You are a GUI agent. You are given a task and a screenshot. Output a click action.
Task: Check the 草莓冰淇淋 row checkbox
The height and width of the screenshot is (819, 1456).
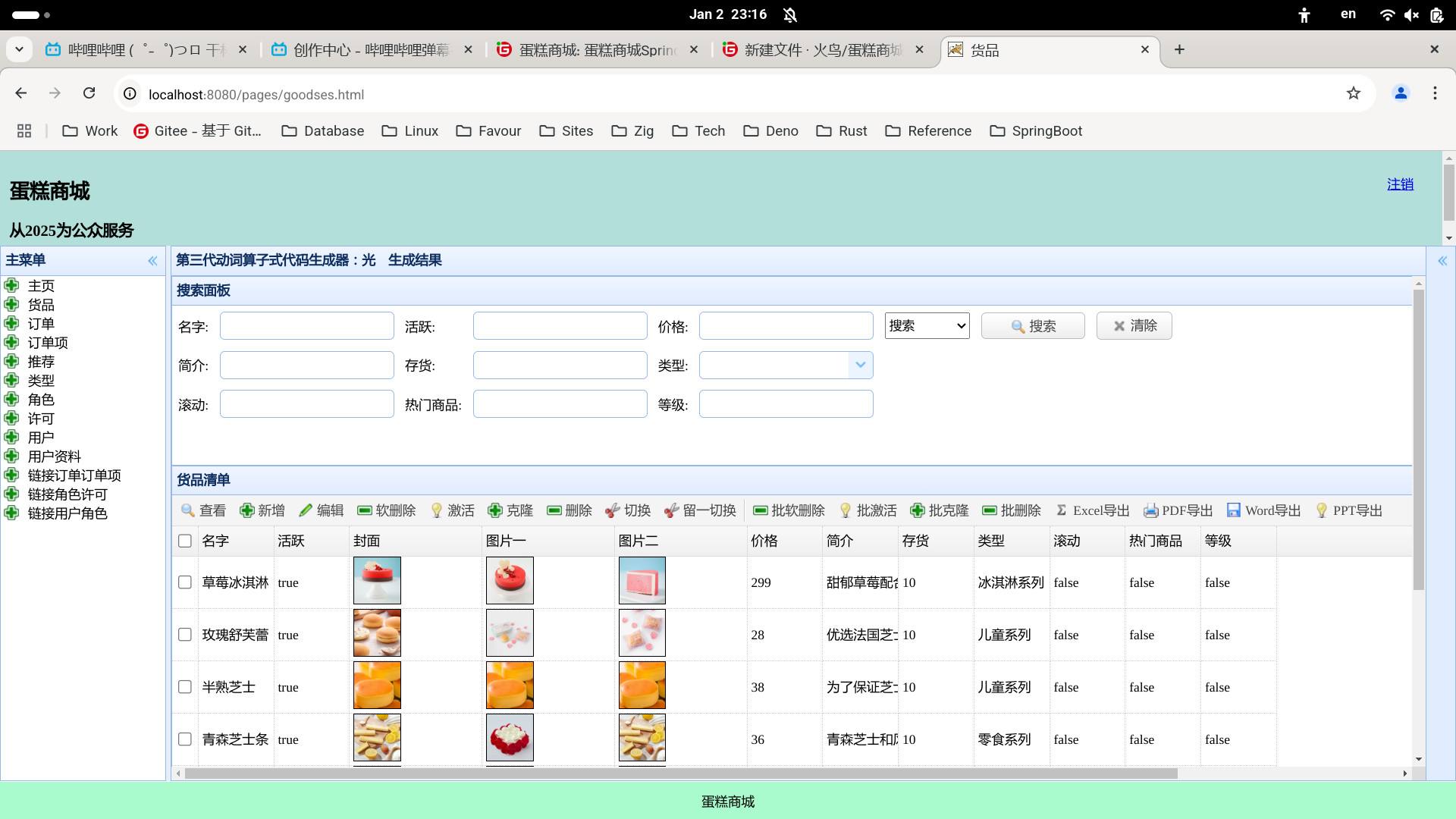[184, 582]
